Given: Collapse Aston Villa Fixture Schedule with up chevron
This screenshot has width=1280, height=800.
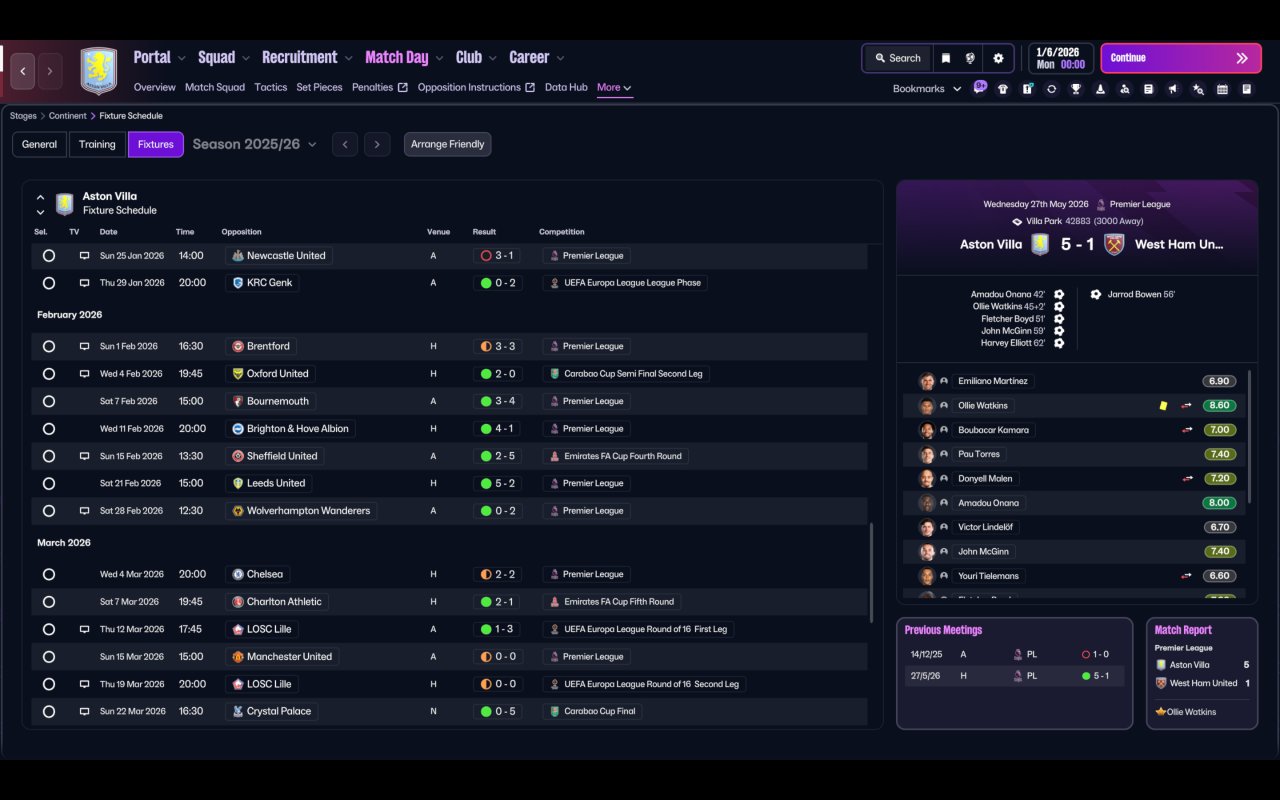Looking at the screenshot, I should [x=40, y=197].
